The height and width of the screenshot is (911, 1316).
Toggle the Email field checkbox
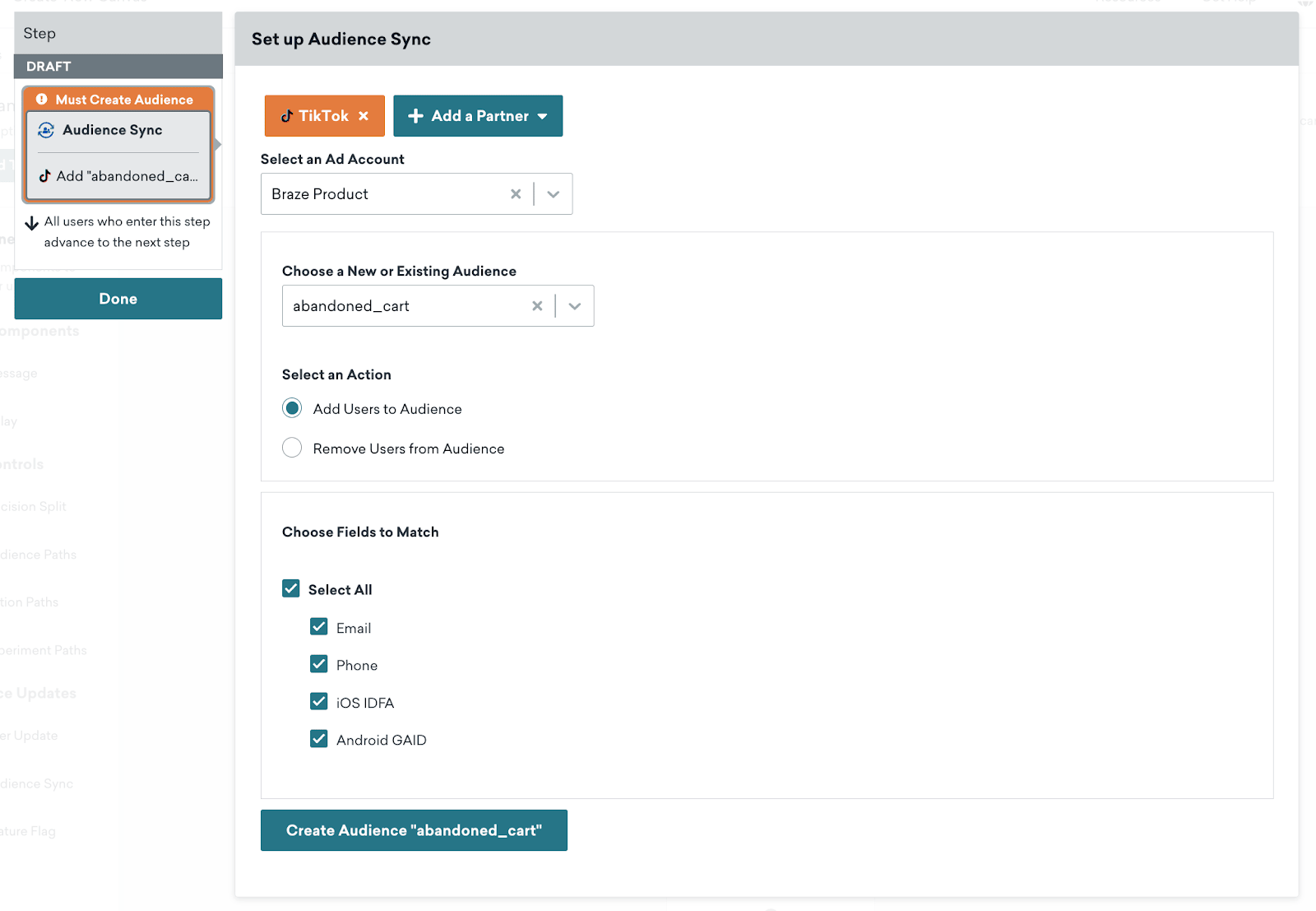[319, 627]
